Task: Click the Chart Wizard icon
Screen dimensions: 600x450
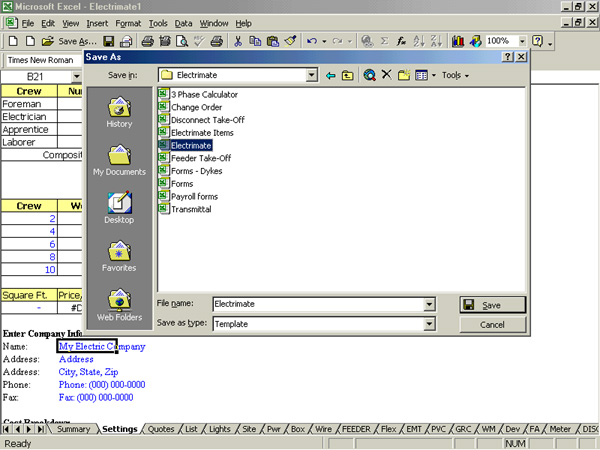Action: point(458,41)
